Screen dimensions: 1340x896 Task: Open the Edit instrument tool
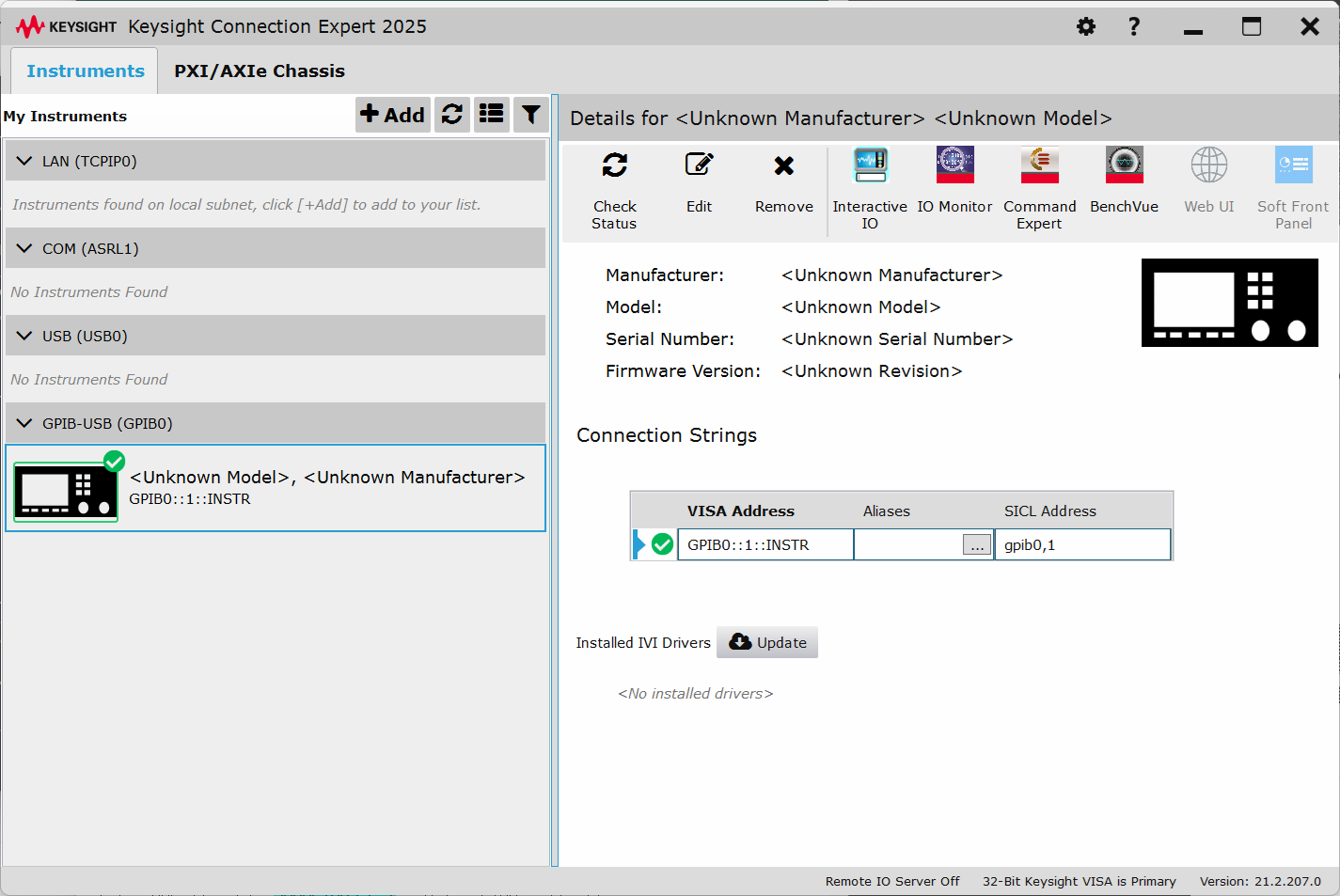pos(699,166)
